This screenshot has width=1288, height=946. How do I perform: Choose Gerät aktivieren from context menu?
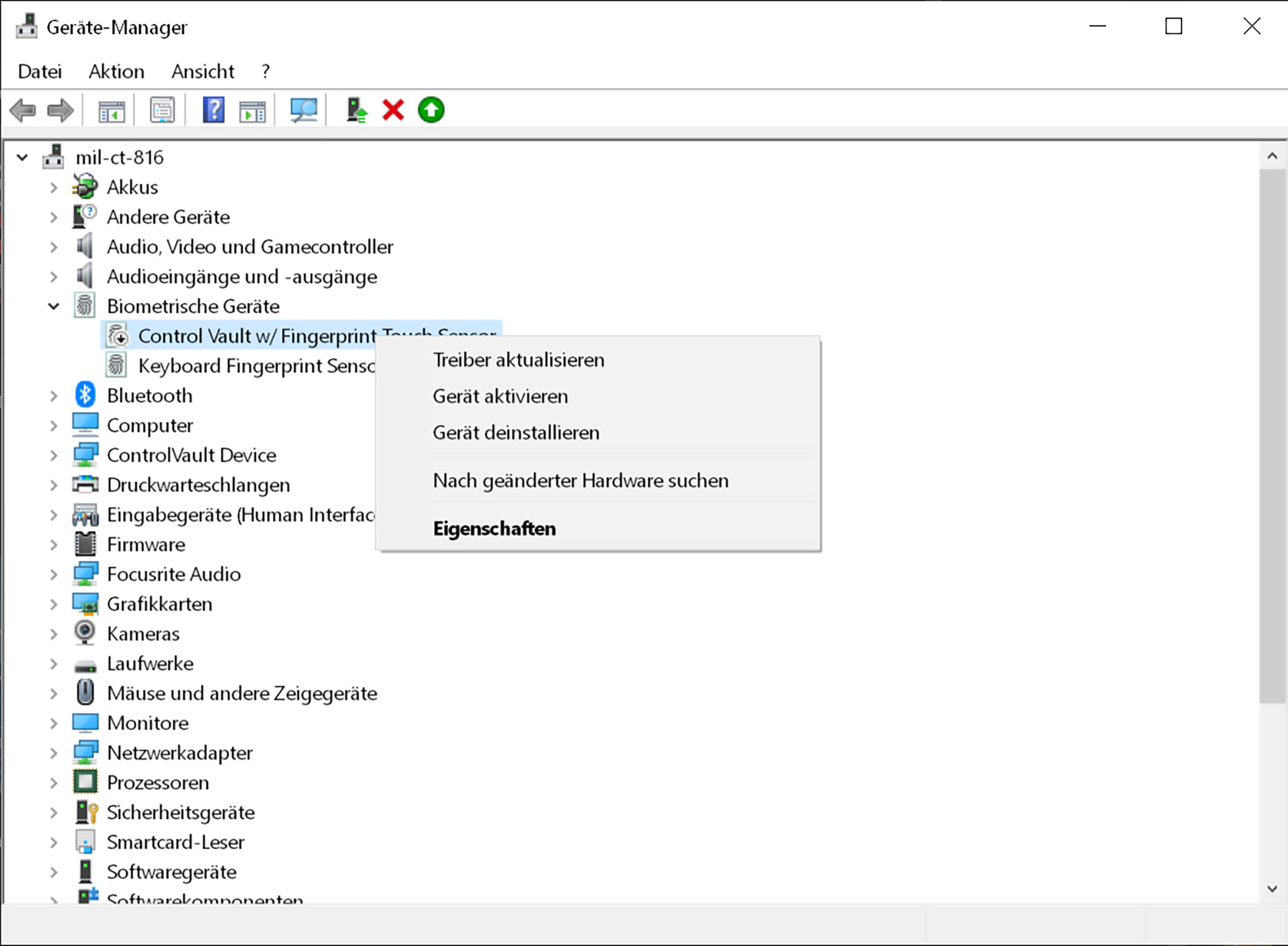pyautogui.click(x=500, y=396)
